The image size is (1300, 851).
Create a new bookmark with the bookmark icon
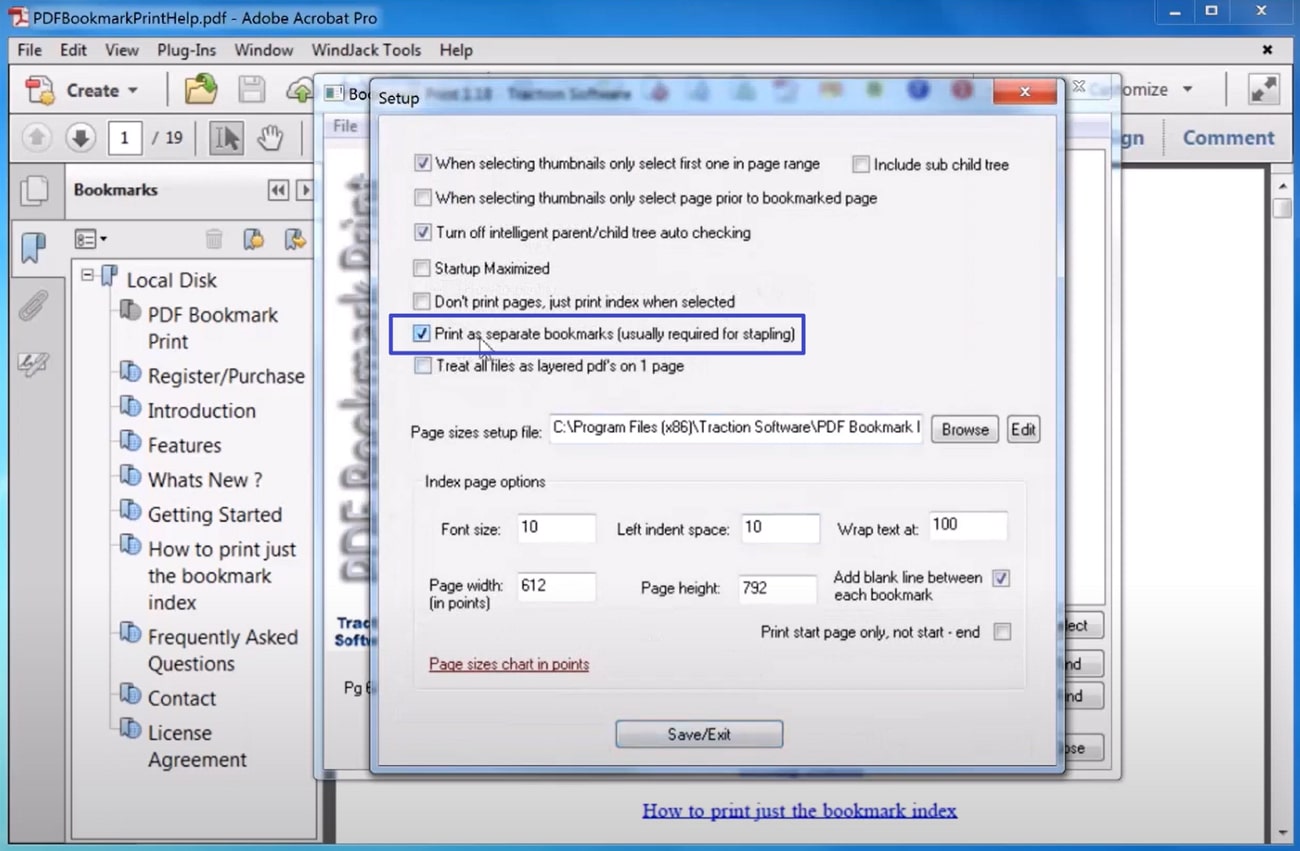click(x=253, y=239)
